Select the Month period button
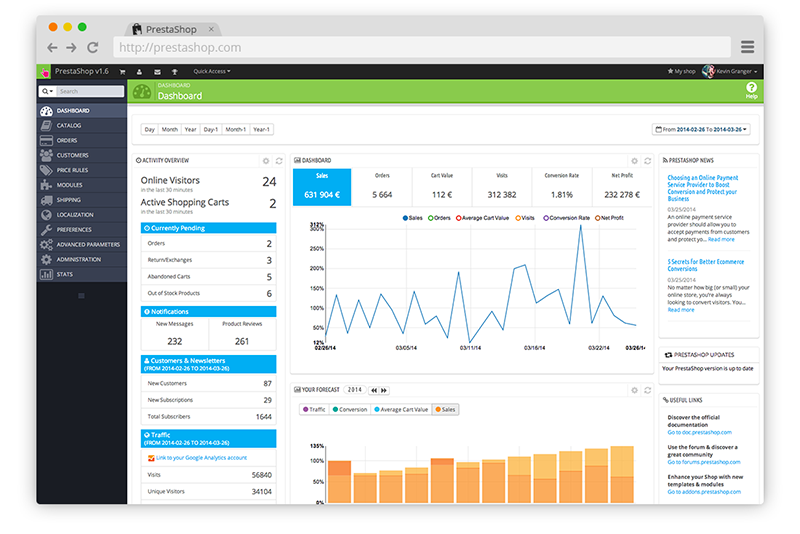 click(170, 130)
